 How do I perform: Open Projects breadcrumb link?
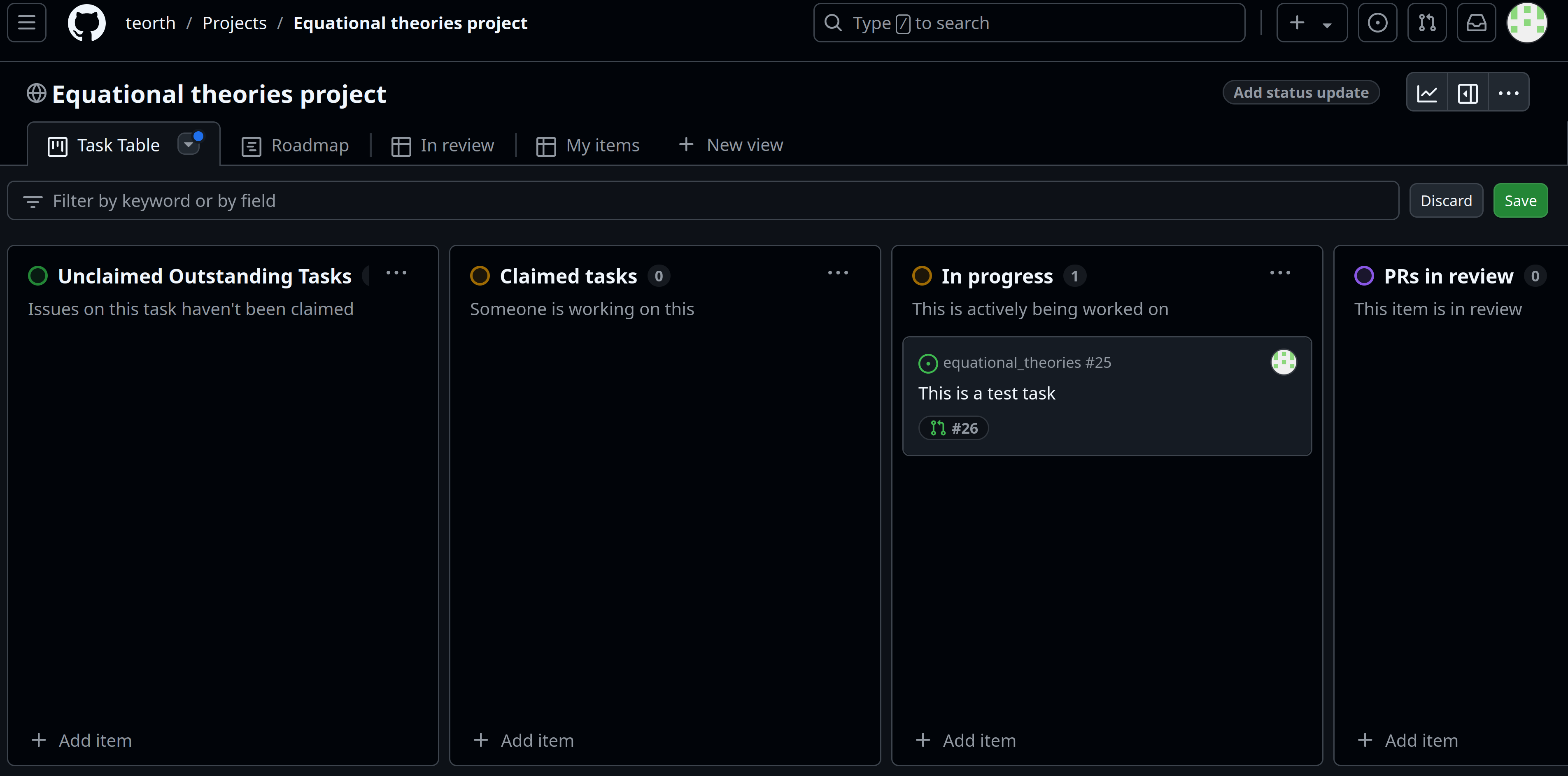tap(234, 23)
